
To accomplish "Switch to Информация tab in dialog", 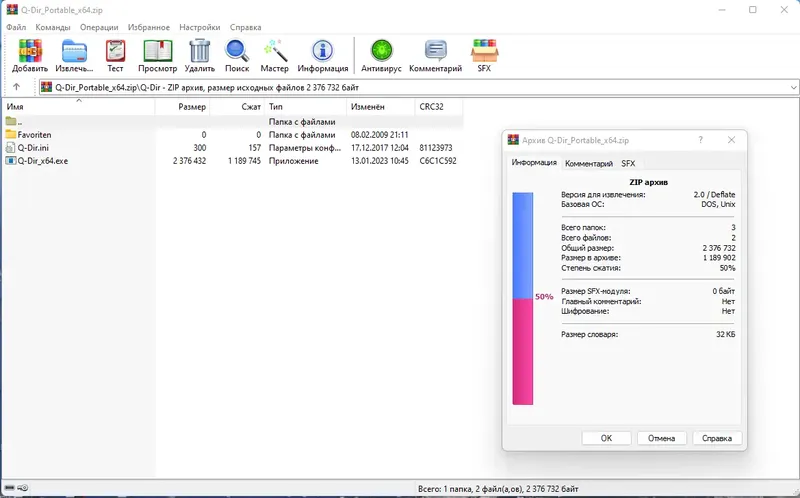I will [x=534, y=163].
